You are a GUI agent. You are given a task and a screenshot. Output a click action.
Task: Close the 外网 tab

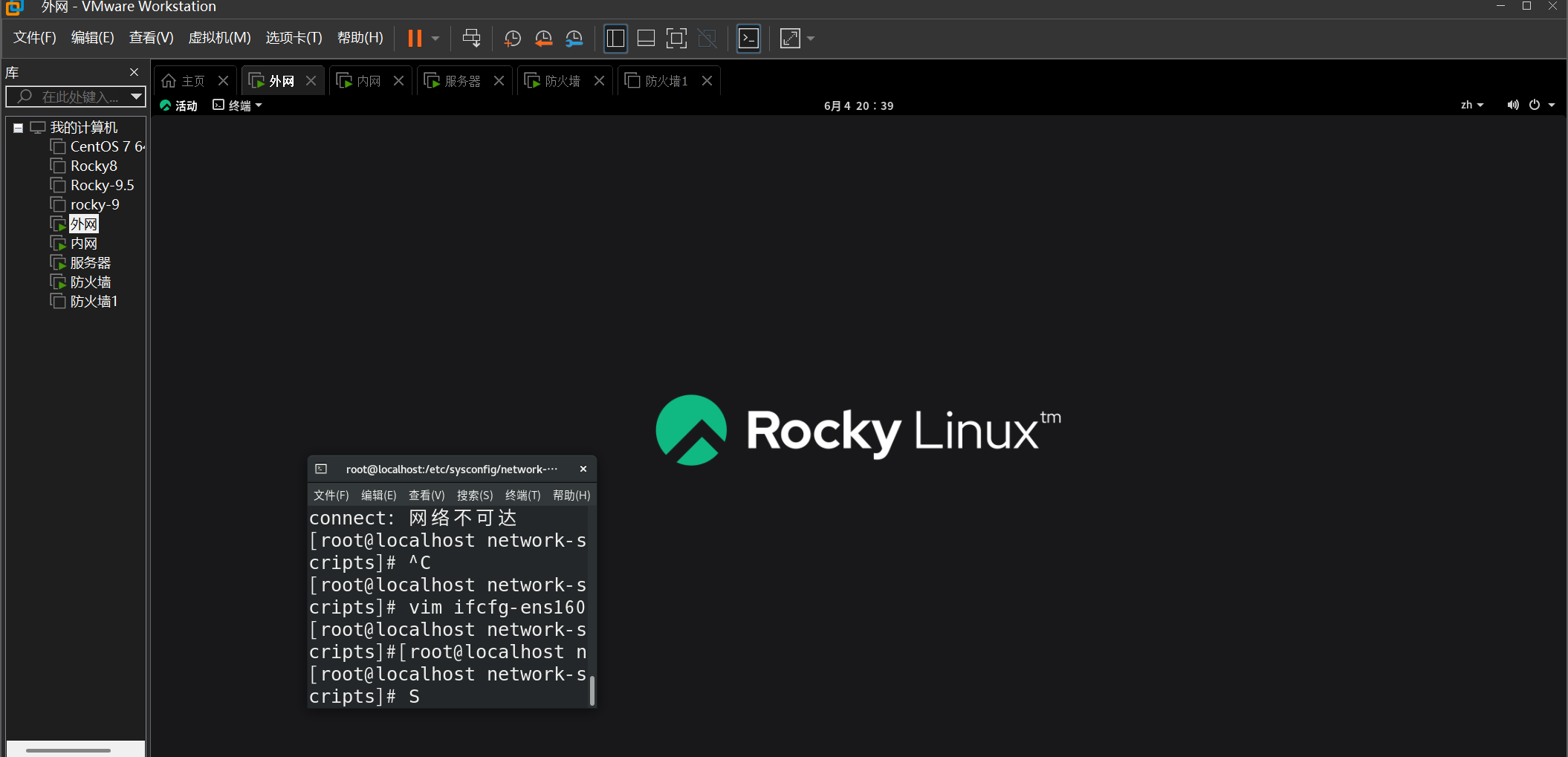point(311,80)
